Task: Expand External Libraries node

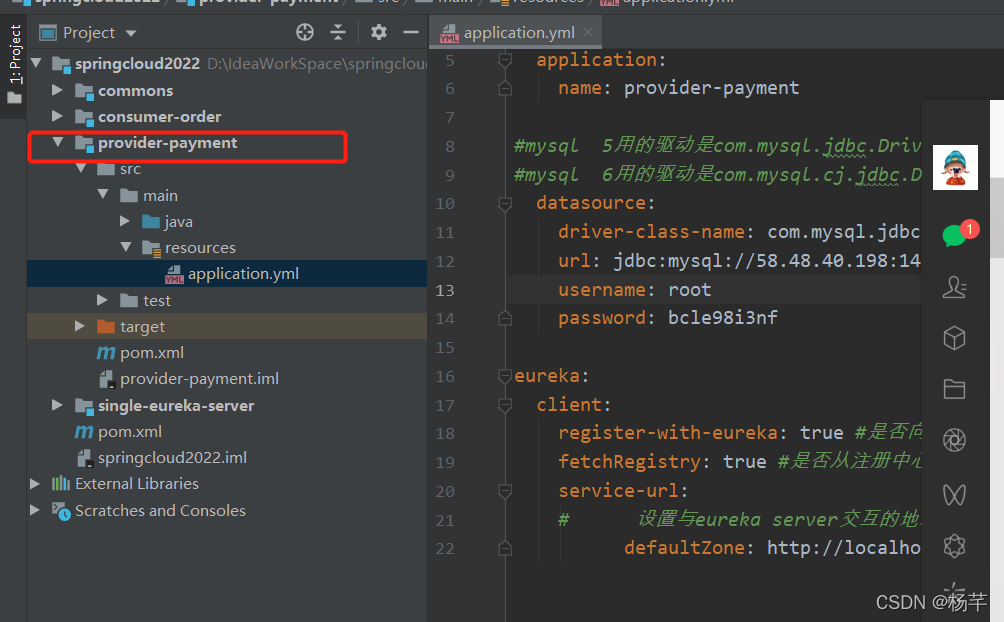Action: tap(35, 484)
